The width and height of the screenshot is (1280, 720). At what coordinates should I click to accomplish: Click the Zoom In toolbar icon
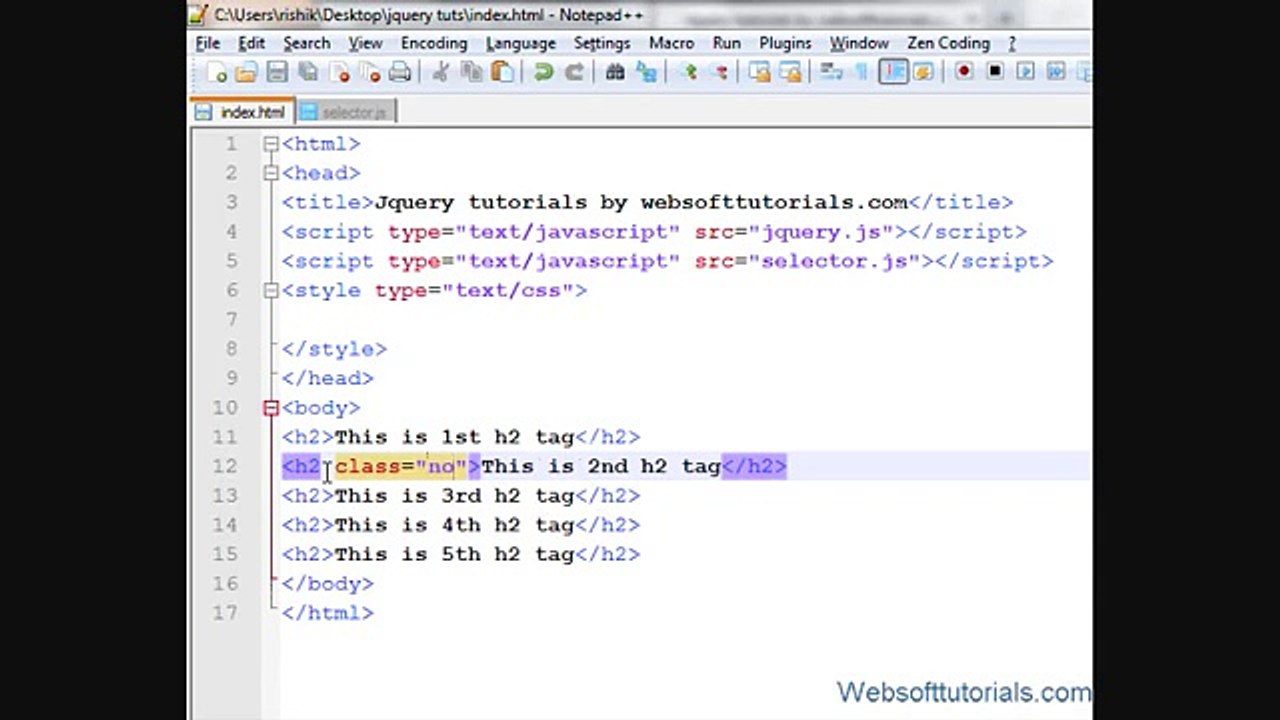pyautogui.click(x=688, y=72)
